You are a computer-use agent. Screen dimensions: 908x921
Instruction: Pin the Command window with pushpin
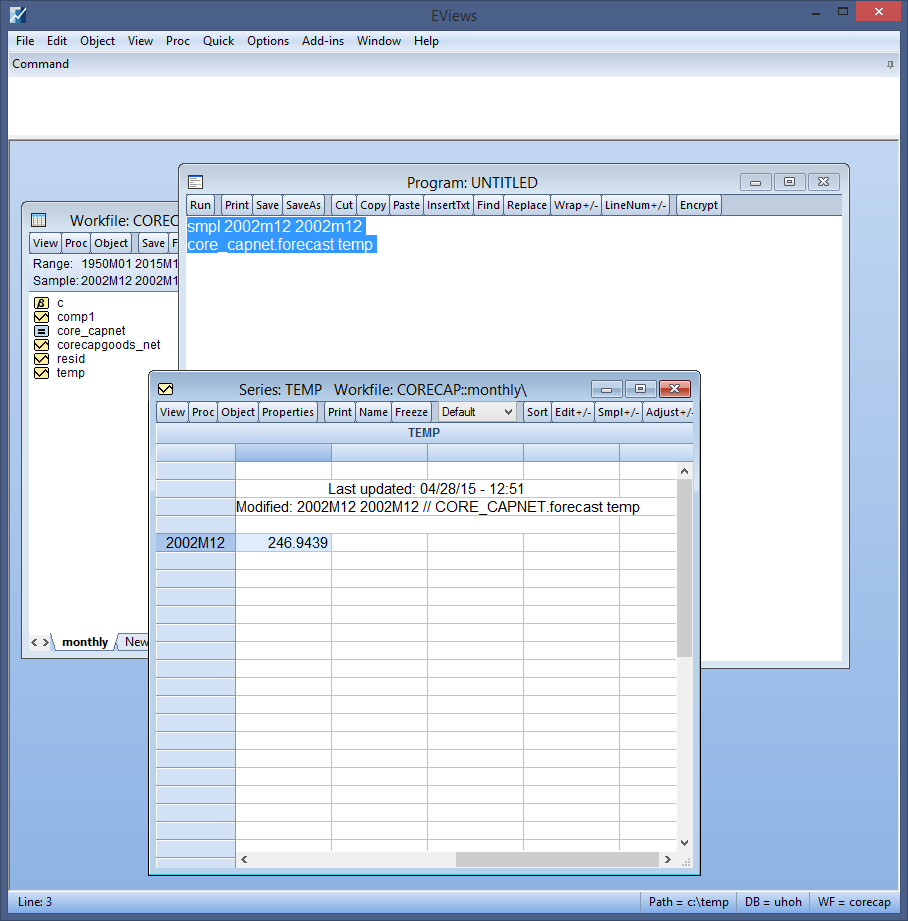click(x=890, y=65)
